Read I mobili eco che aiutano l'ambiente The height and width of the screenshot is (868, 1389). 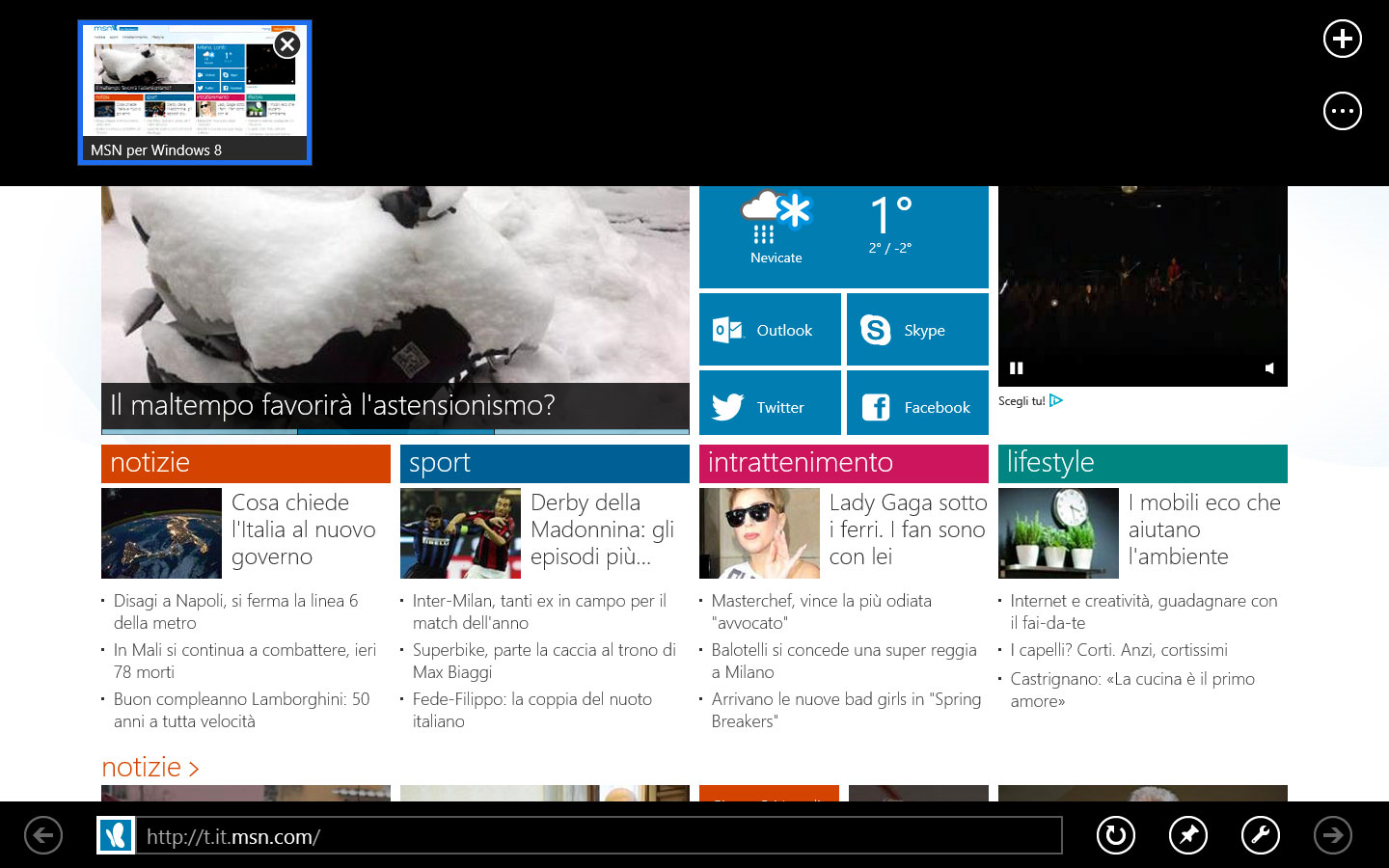pos(1205,529)
